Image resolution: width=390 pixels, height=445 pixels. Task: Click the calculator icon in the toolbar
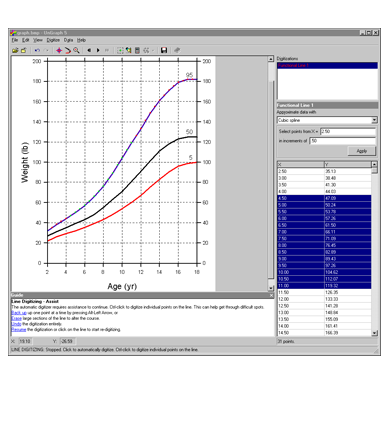tap(137, 50)
